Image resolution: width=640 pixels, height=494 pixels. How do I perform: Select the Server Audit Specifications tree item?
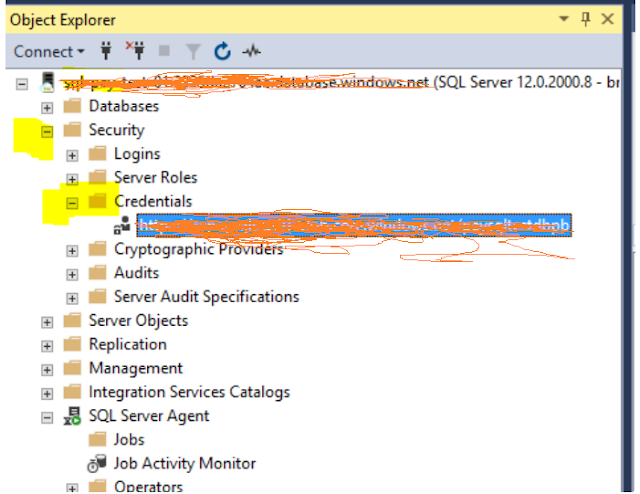click(207, 297)
